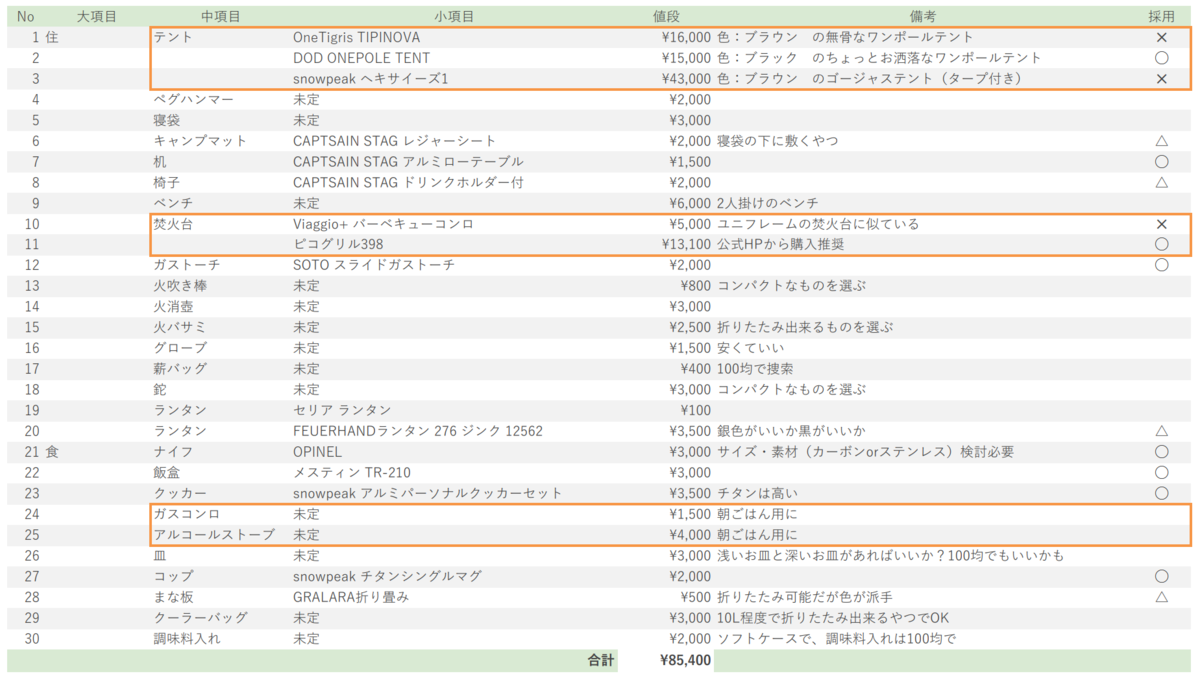Viewport: 1200px width, 678px height.
Task: Select CAPTSAIN STAG ドリンクホルダー付 cell
Action: coord(408,182)
